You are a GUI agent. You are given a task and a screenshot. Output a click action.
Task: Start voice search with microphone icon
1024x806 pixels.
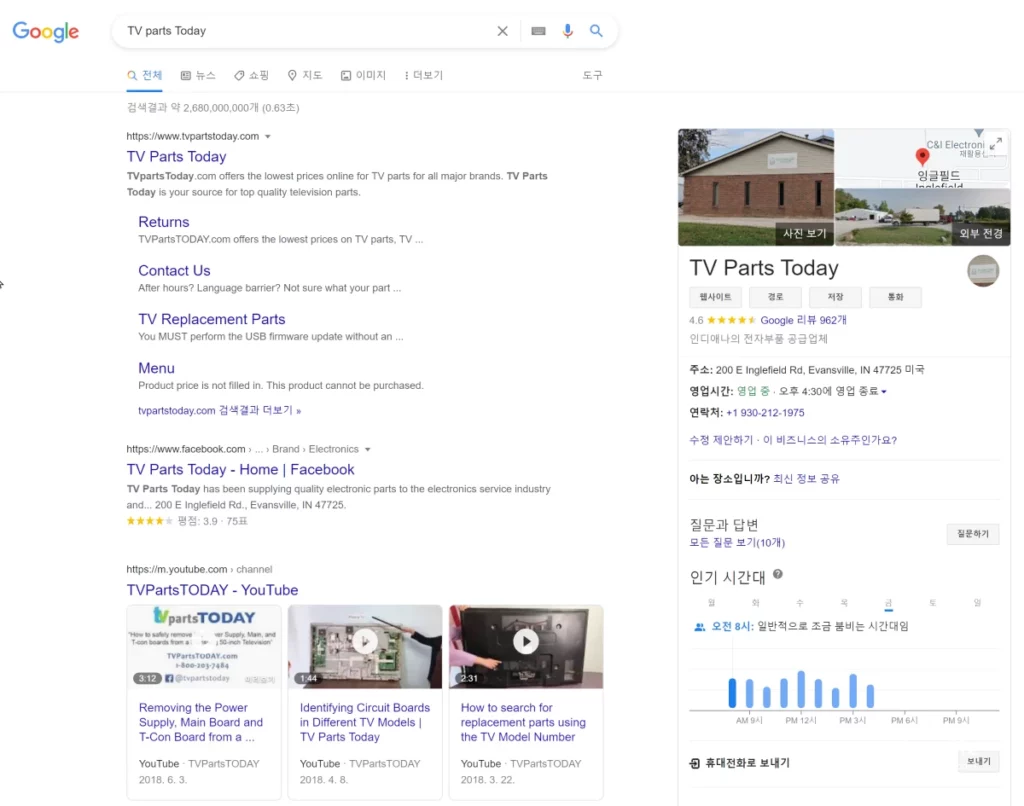pyautogui.click(x=568, y=31)
